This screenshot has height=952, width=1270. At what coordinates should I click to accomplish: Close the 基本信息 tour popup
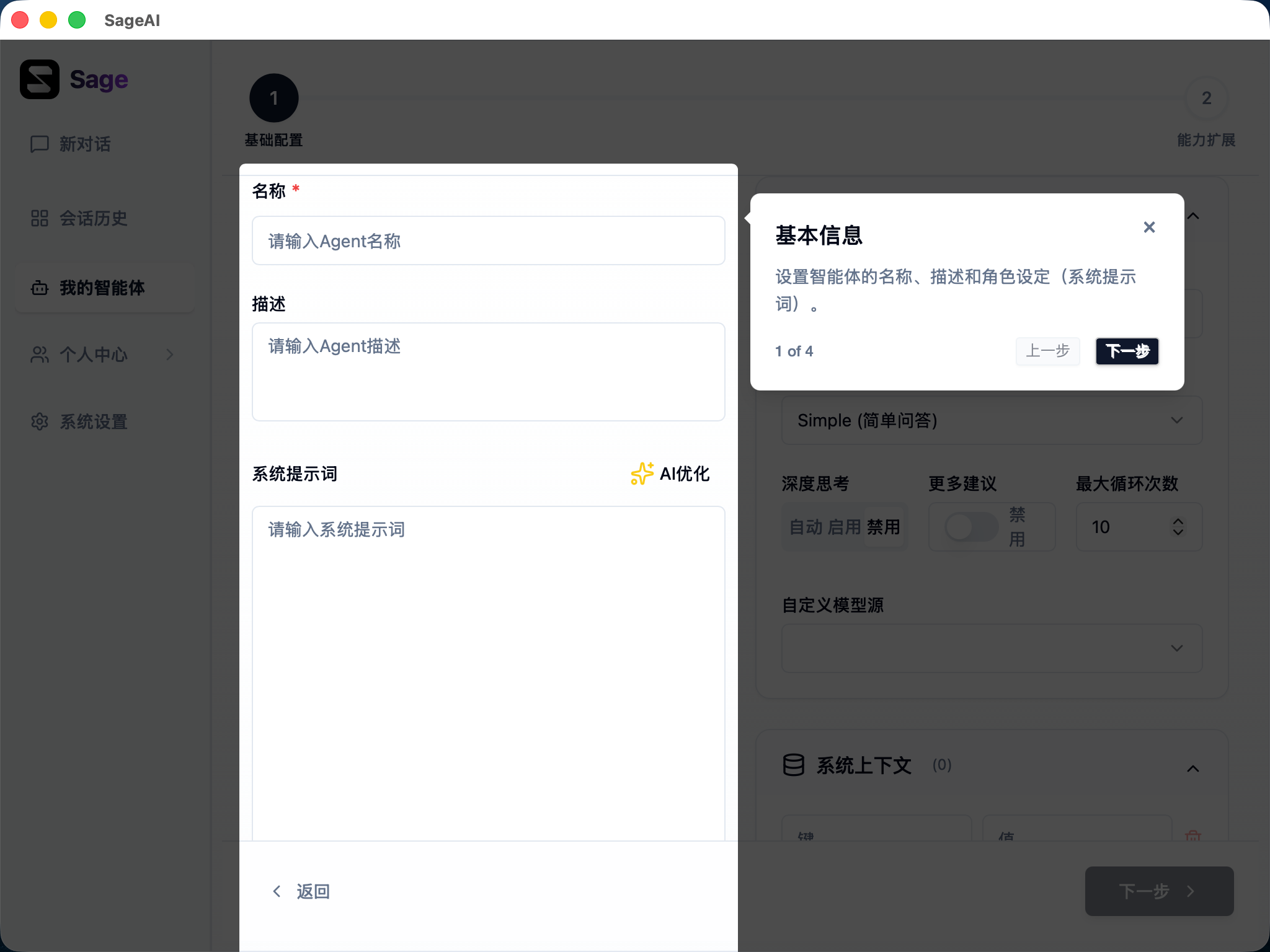[x=1149, y=227]
